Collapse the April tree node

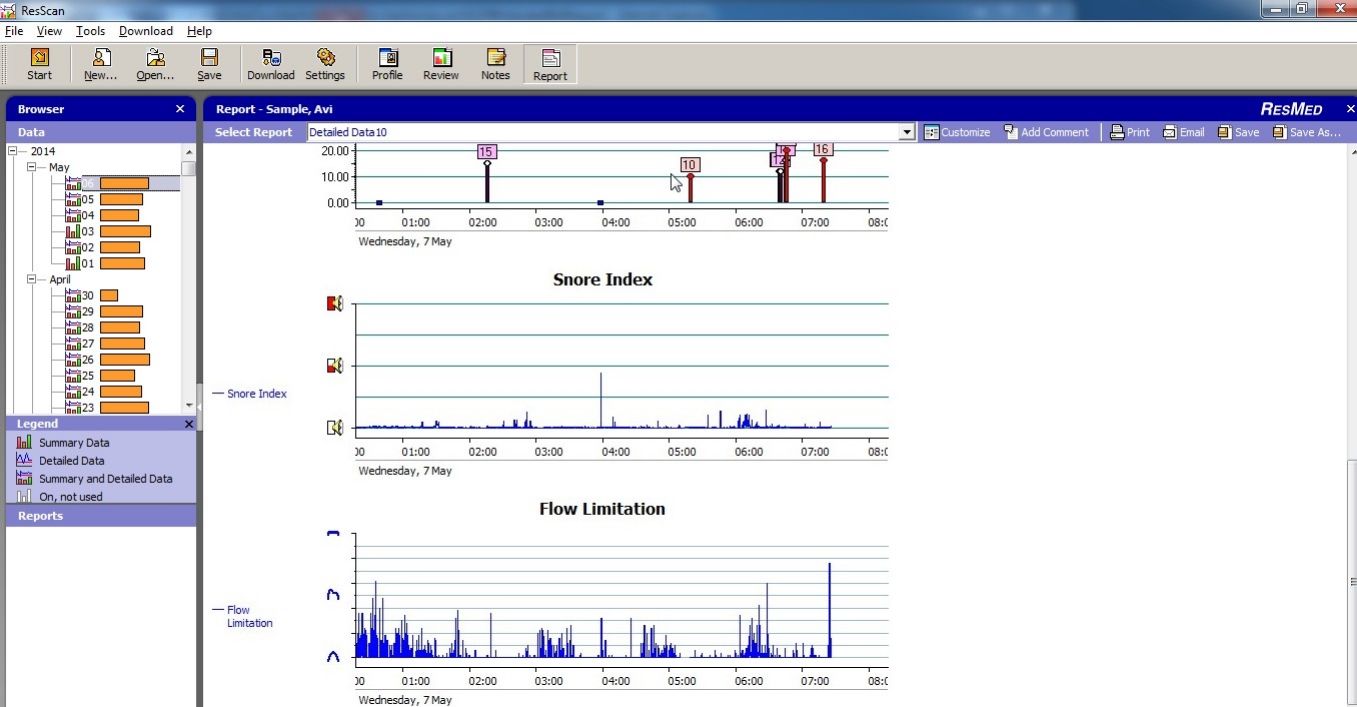[x=32, y=279]
